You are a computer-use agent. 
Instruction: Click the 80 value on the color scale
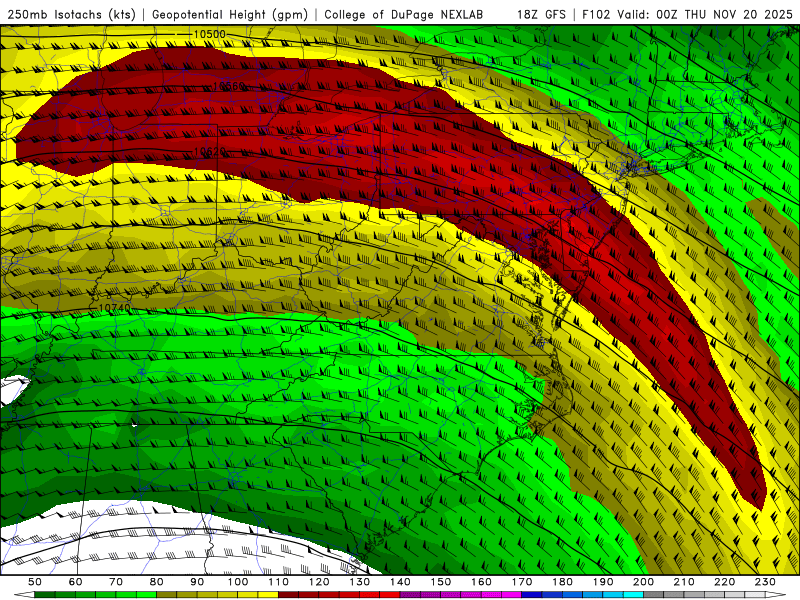point(157,582)
